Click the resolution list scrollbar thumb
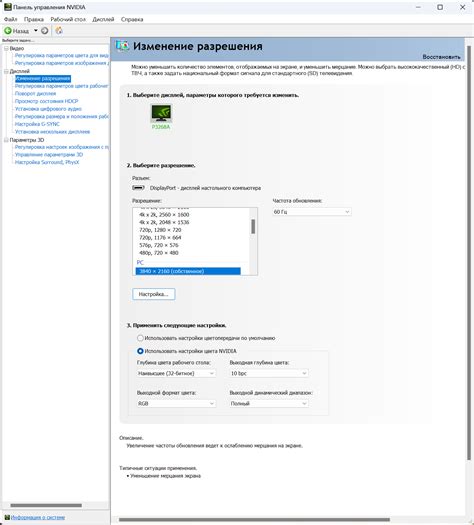This screenshot has width=474, height=525. (253, 227)
